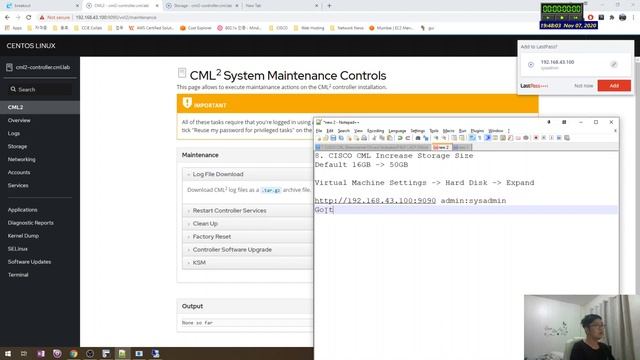Click the Notepad++ icon in the taskbar
This screenshot has height=360, width=640.
122,353
